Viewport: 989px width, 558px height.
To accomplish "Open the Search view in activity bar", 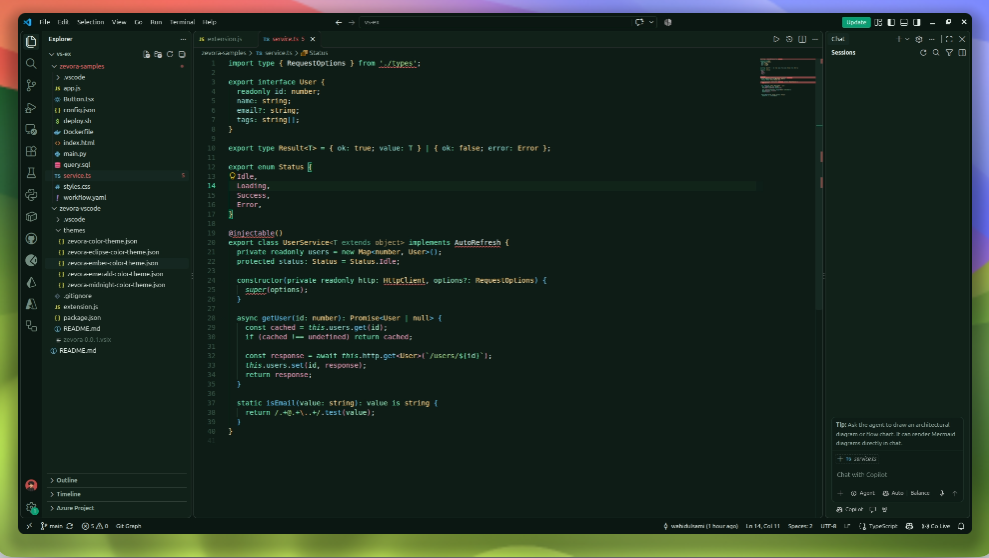I will pos(31,64).
